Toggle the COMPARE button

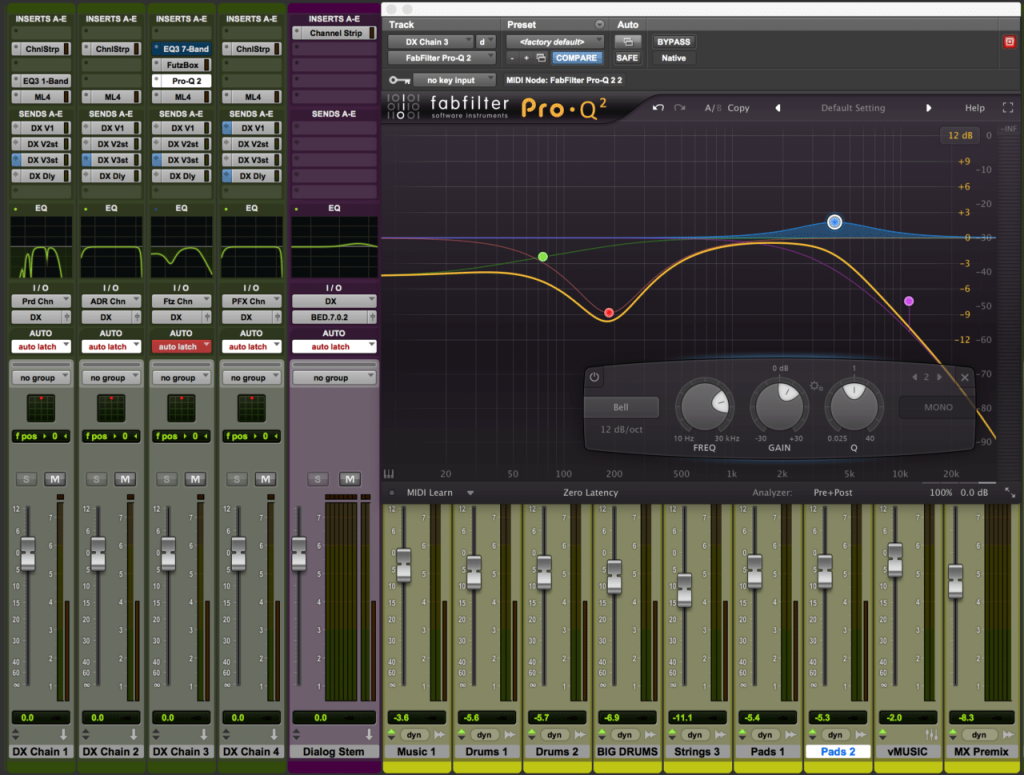click(x=575, y=58)
